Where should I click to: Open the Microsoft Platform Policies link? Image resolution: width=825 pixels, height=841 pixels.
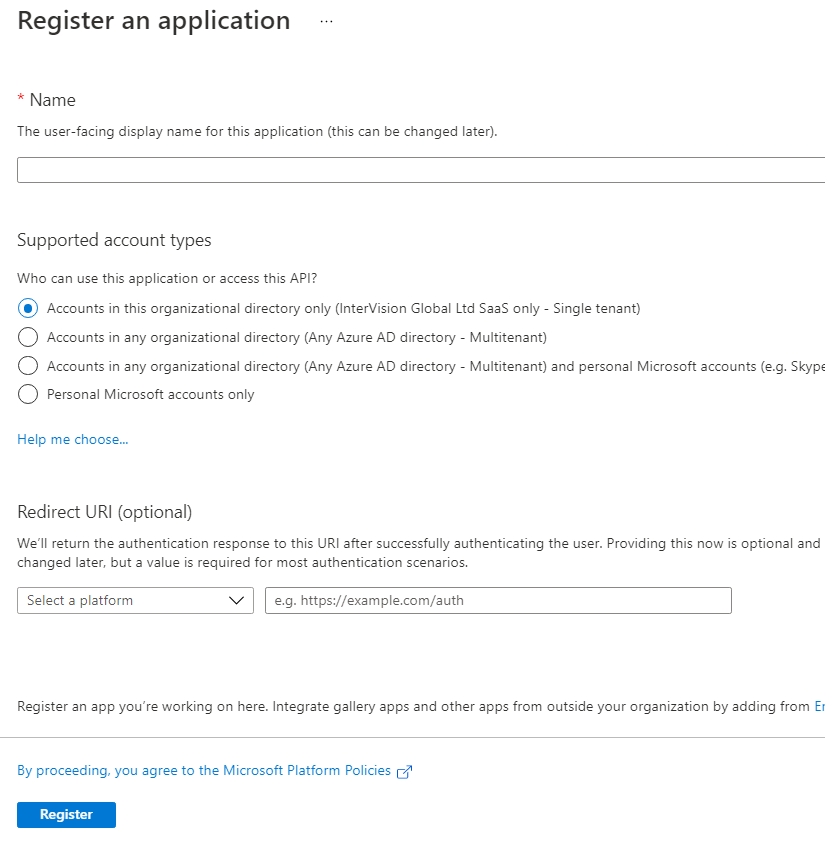pyautogui.click(x=204, y=770)
